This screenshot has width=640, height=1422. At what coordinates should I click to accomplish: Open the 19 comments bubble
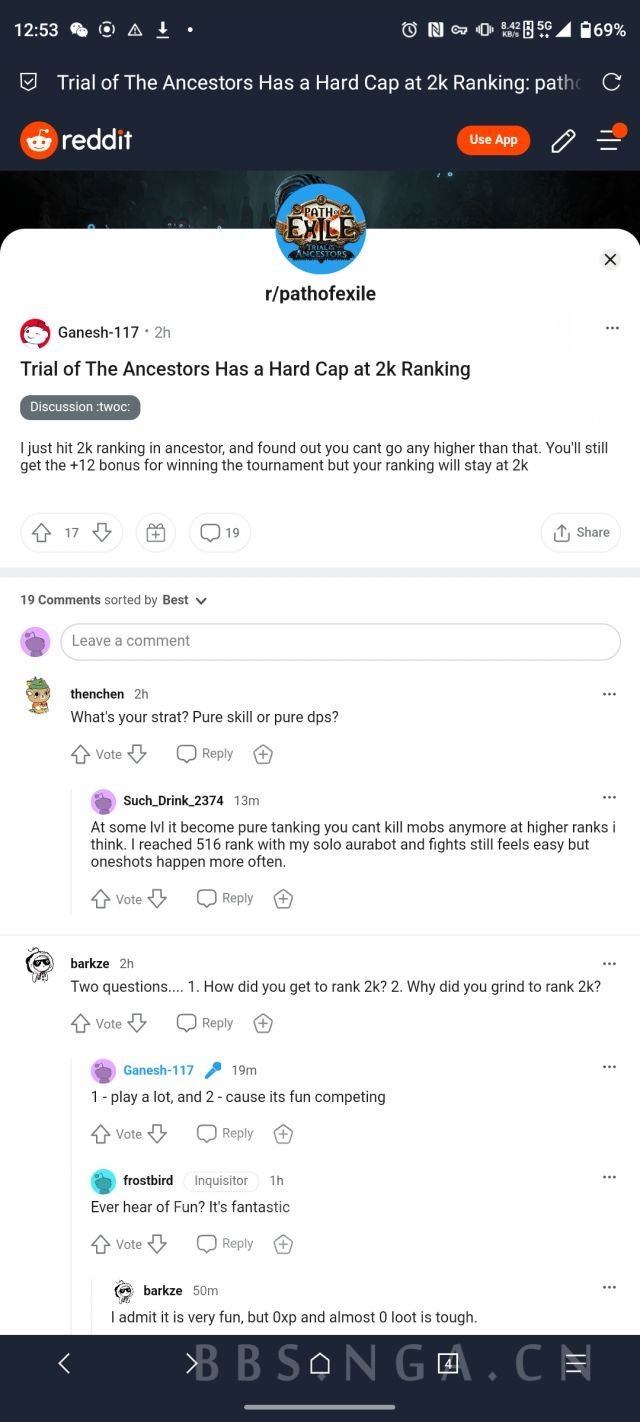point(220,533)
